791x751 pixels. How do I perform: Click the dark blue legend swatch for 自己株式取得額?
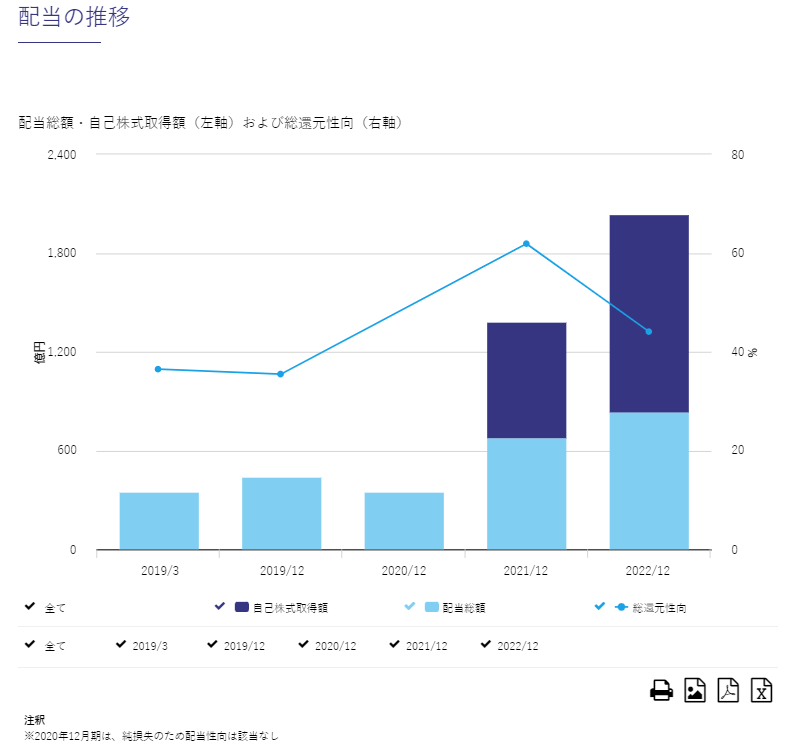coord(242,607)
